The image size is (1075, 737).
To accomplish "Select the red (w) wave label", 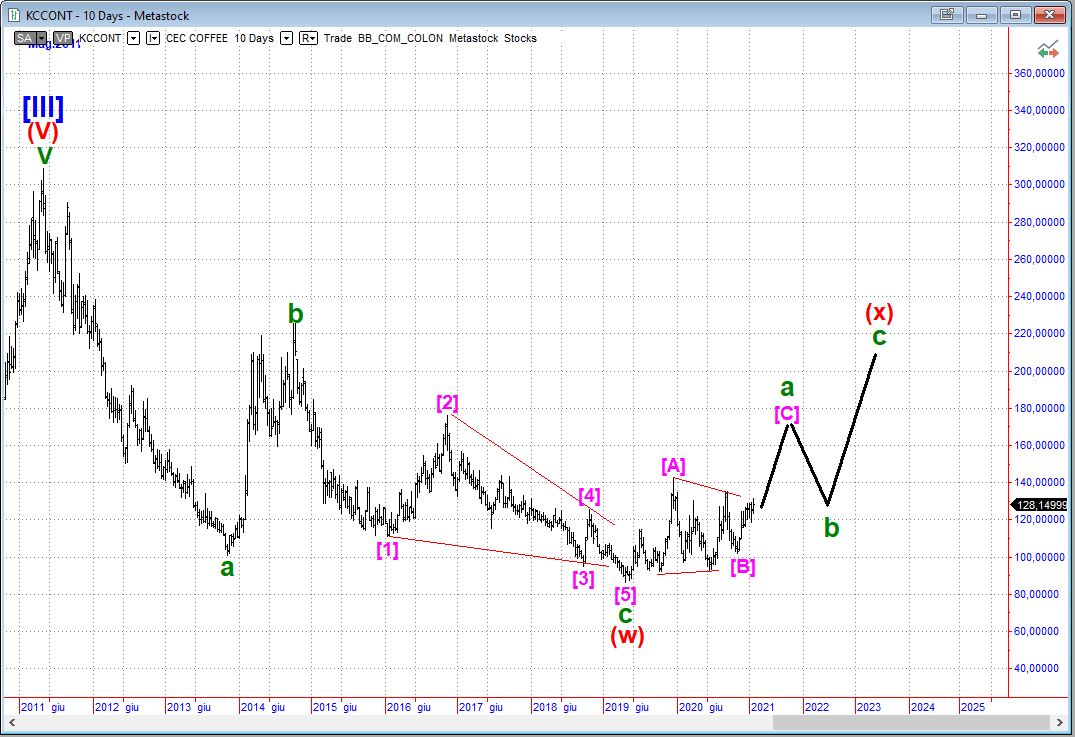I will point(627,636).
